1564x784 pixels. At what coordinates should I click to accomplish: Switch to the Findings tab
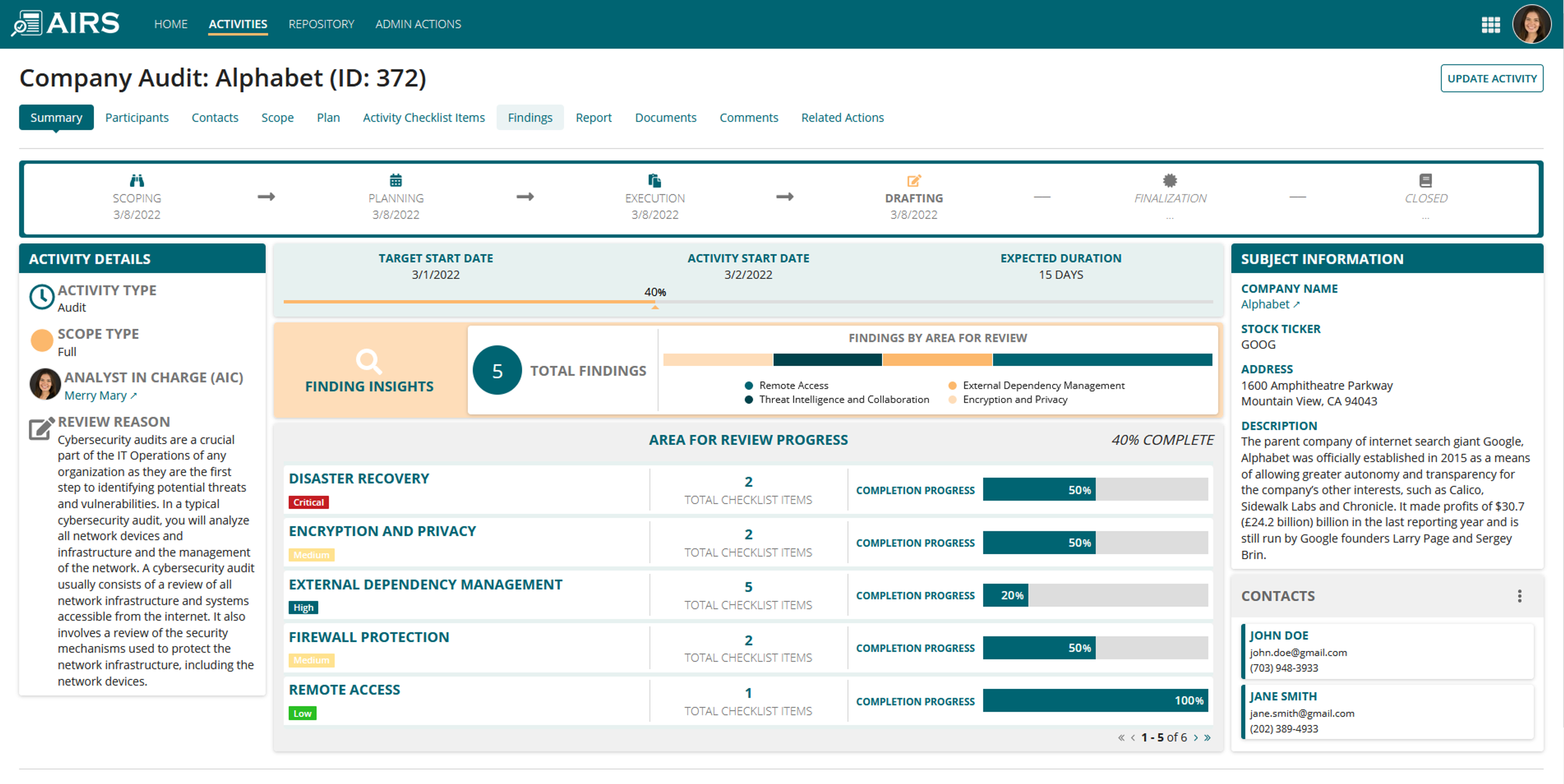click(530, 118)
